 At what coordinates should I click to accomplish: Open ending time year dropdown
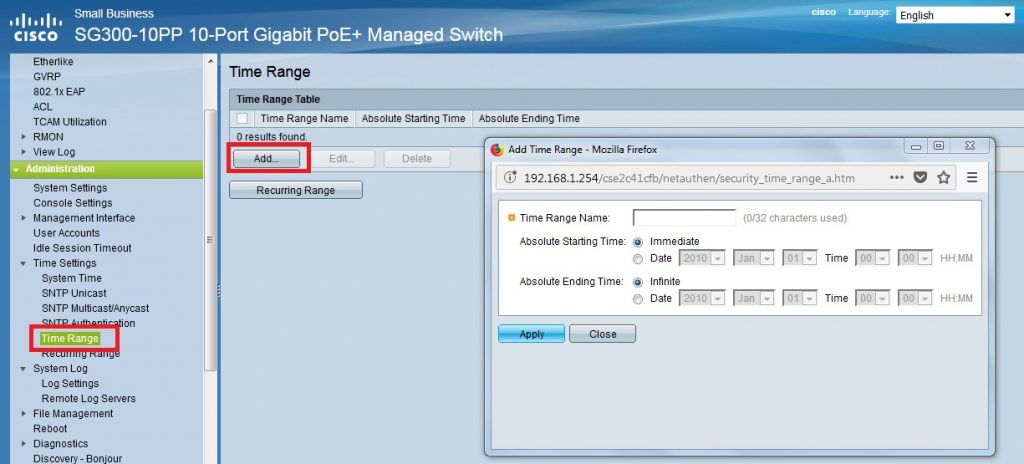pos(702,298)
